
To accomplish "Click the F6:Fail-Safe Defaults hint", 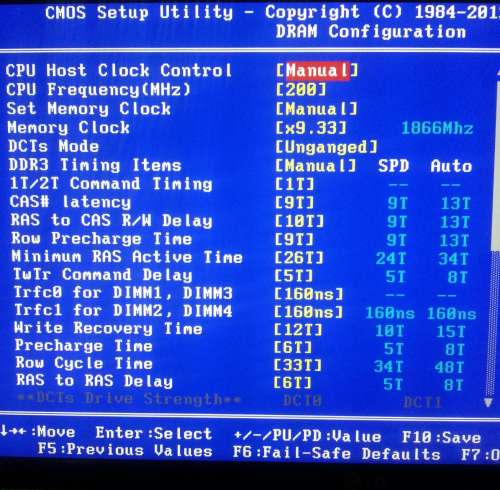I will [x=336, y=453].
